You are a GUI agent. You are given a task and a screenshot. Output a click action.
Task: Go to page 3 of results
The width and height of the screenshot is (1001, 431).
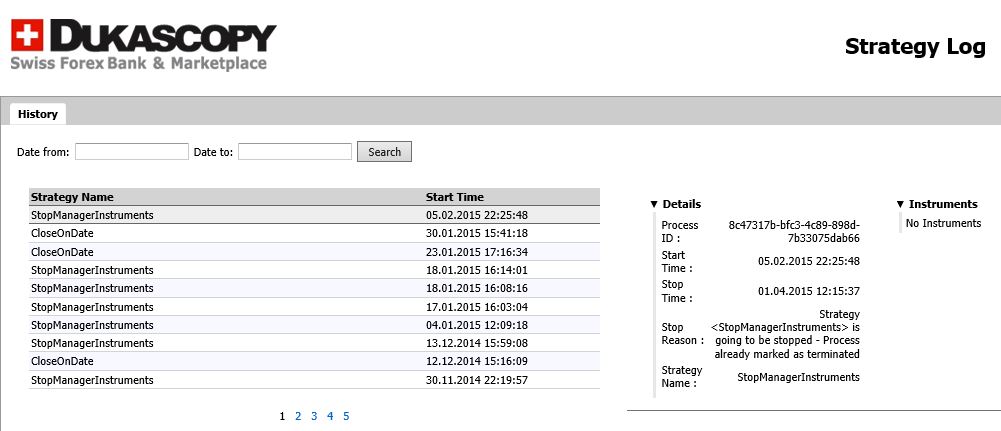click(x=314, y=416)
